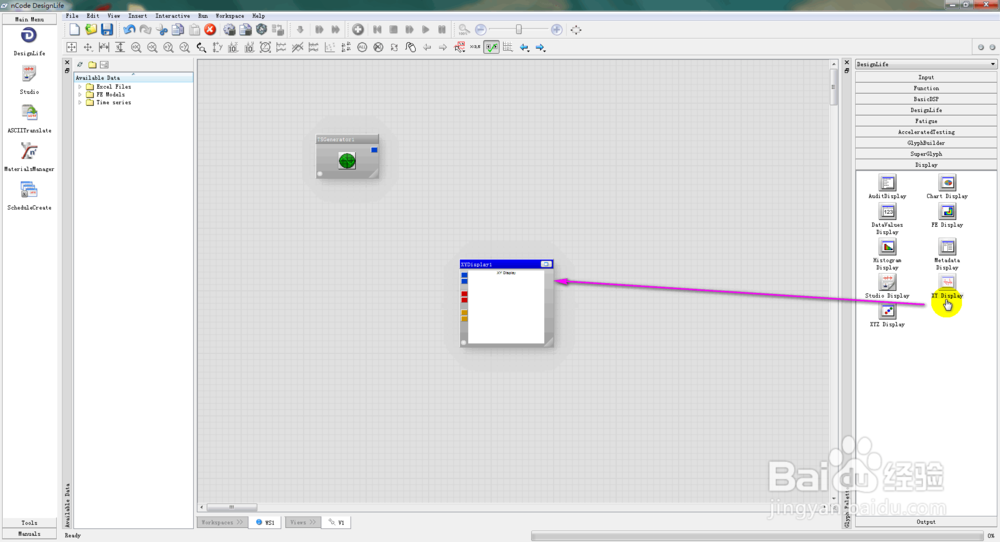Screen dimensions: 1000x542
Task: Click the open folder toolbar icon
Action: 91,29
